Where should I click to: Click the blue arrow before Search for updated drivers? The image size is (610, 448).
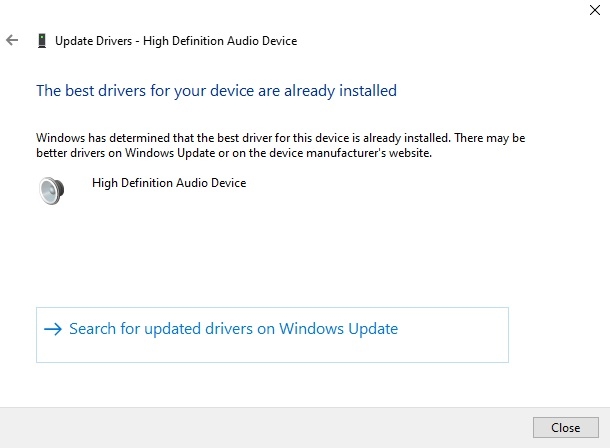[53, 329]
